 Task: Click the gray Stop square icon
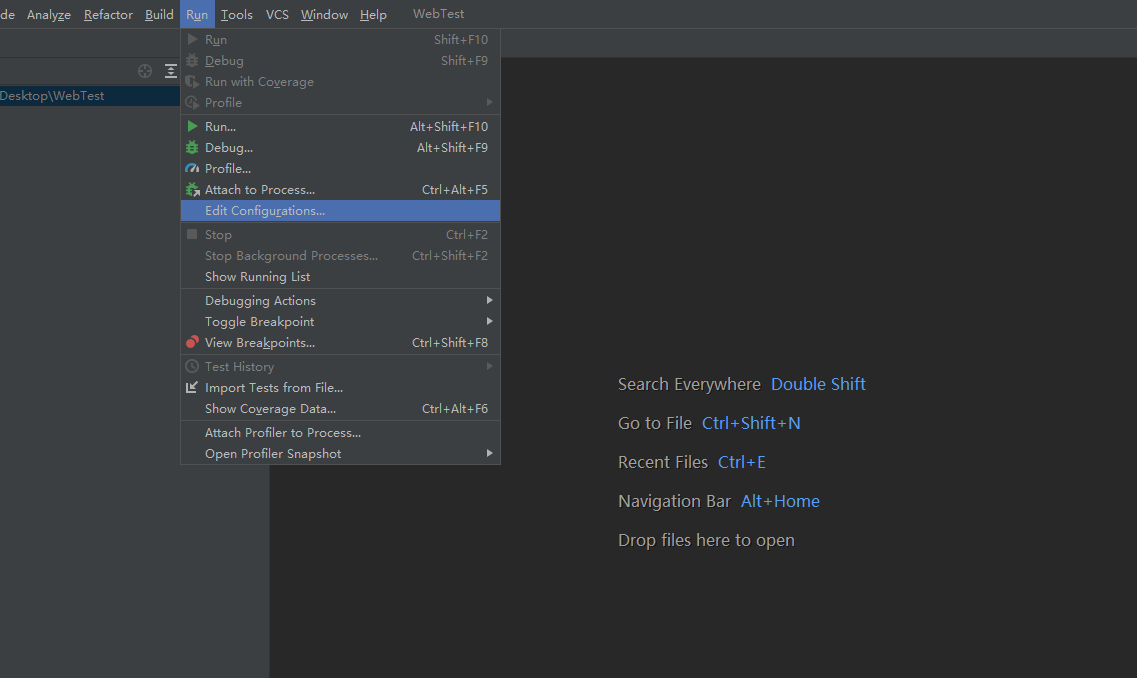192,234
